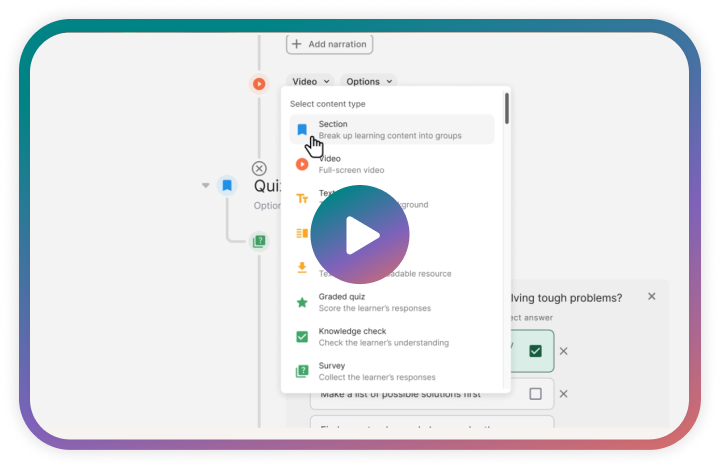Choose the Video full-screen video option
The width and height of the screenshot is (720, 469).
click(x=392, y=164)
